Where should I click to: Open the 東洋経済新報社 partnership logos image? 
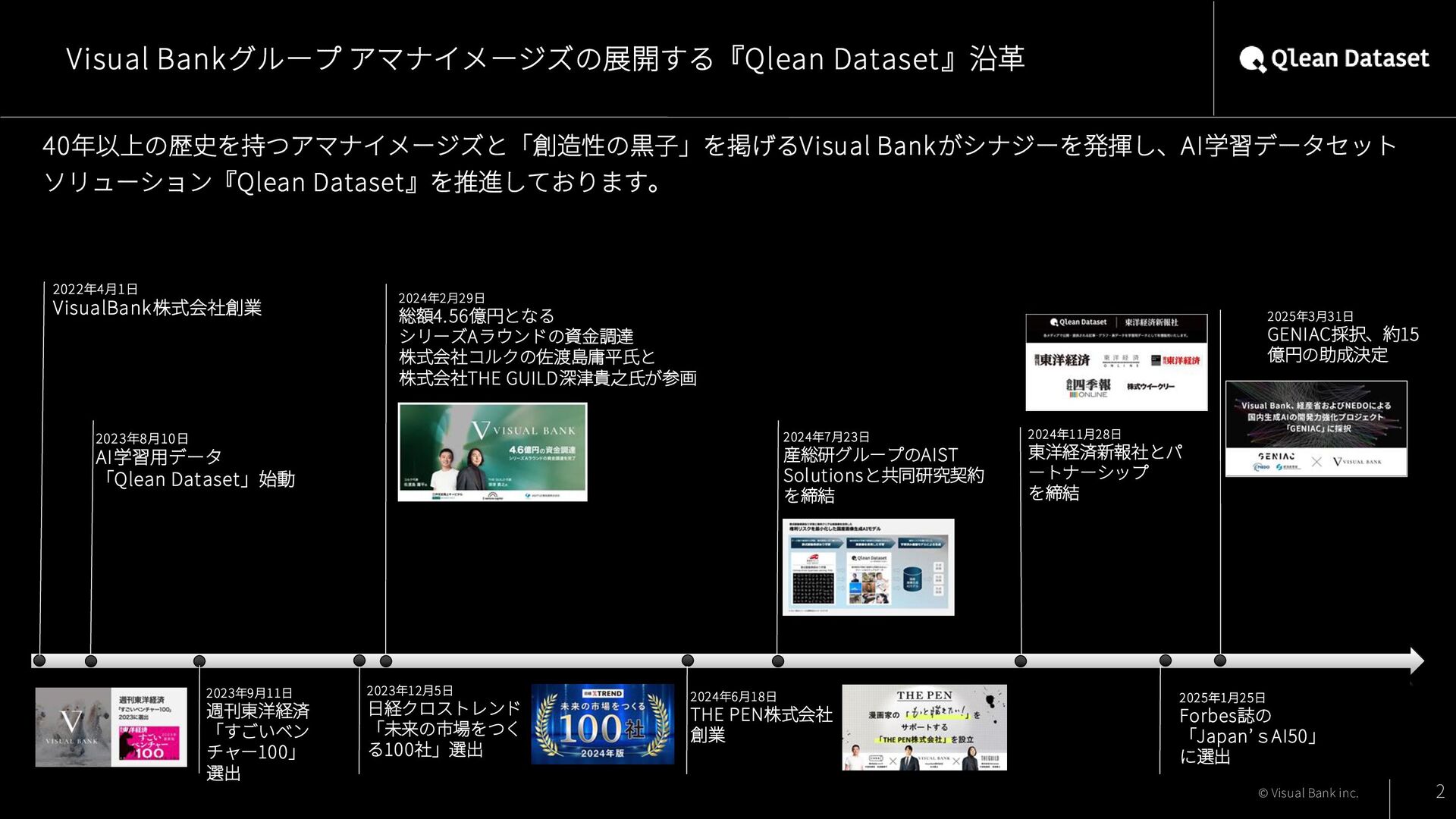point(1116,362)
